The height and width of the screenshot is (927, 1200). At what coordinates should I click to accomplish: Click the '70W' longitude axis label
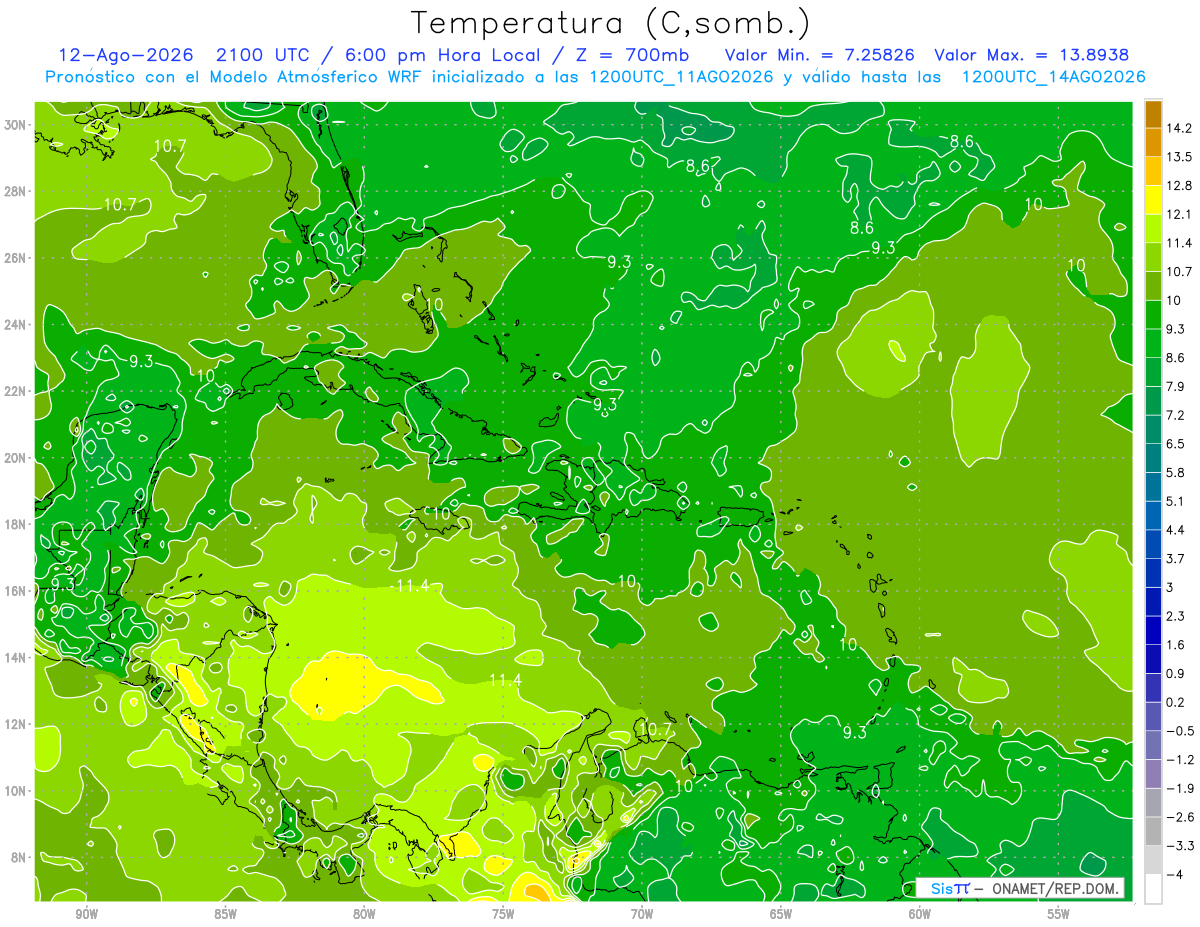[x=642, y=914]
